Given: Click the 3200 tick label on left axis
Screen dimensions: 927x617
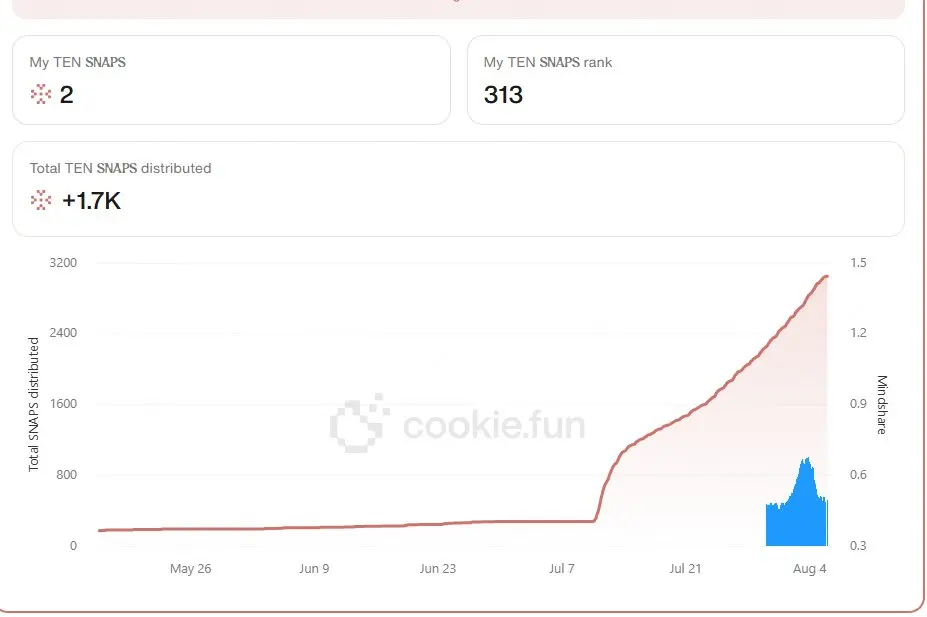Looking at the screenshot, I should click(x=63, y=262).
